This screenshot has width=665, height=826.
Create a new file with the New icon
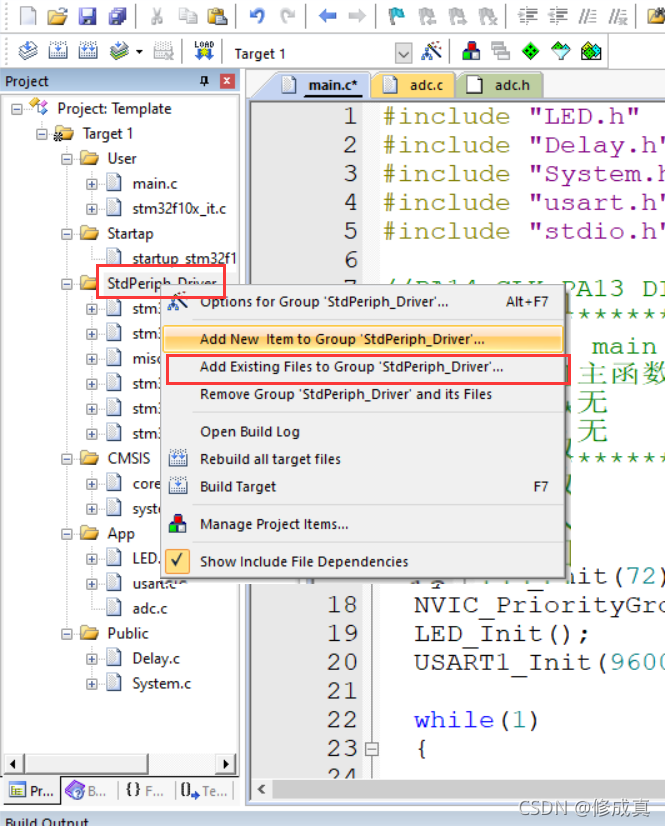pos(27,16)
